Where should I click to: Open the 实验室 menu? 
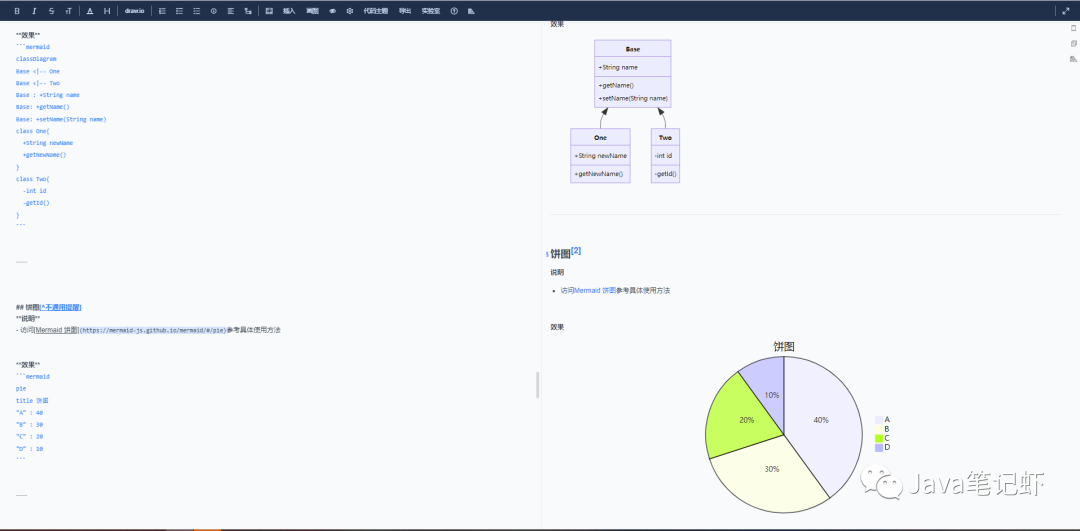430,11
